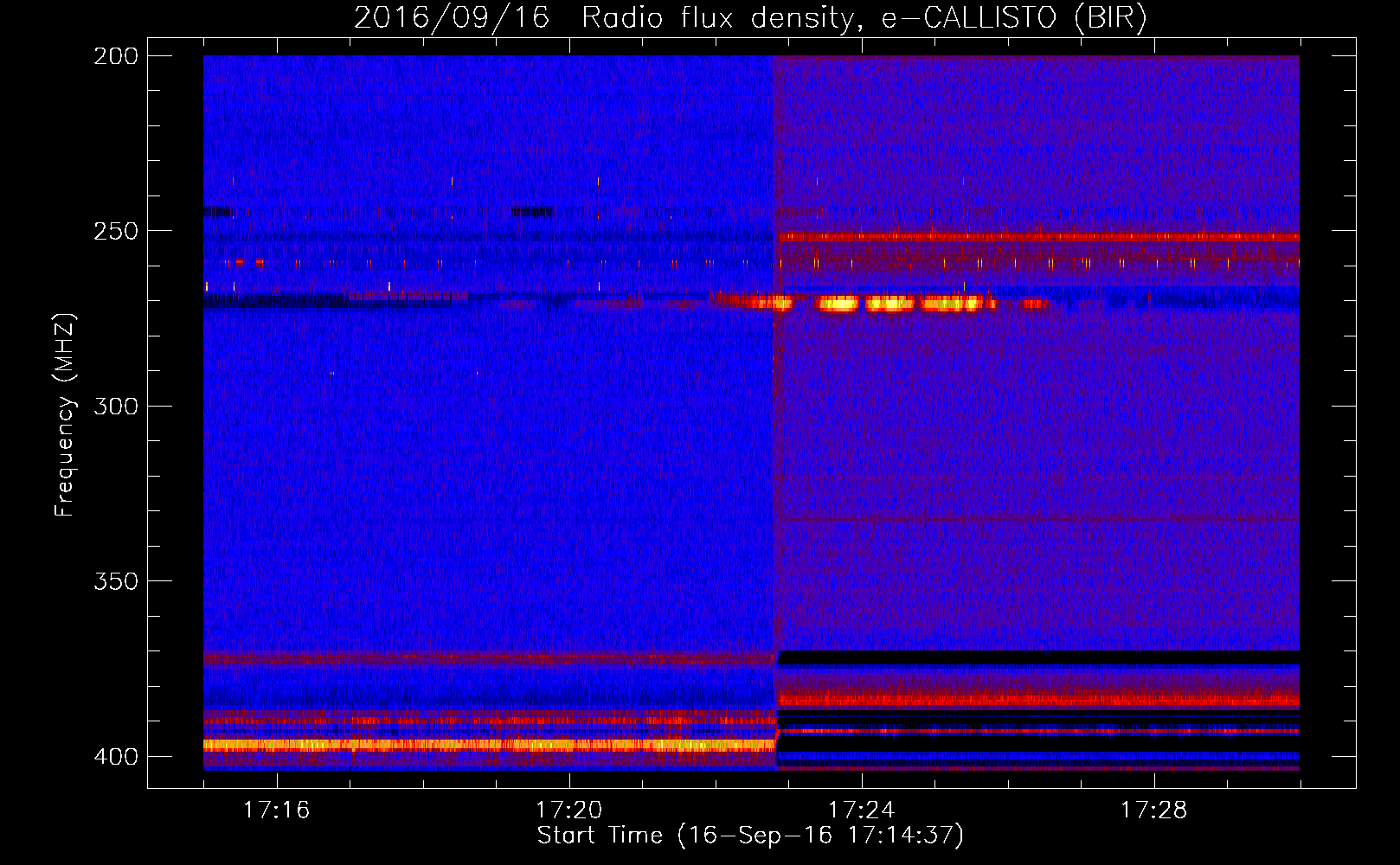Click the 17:28 time tick label

[1154, 811]
